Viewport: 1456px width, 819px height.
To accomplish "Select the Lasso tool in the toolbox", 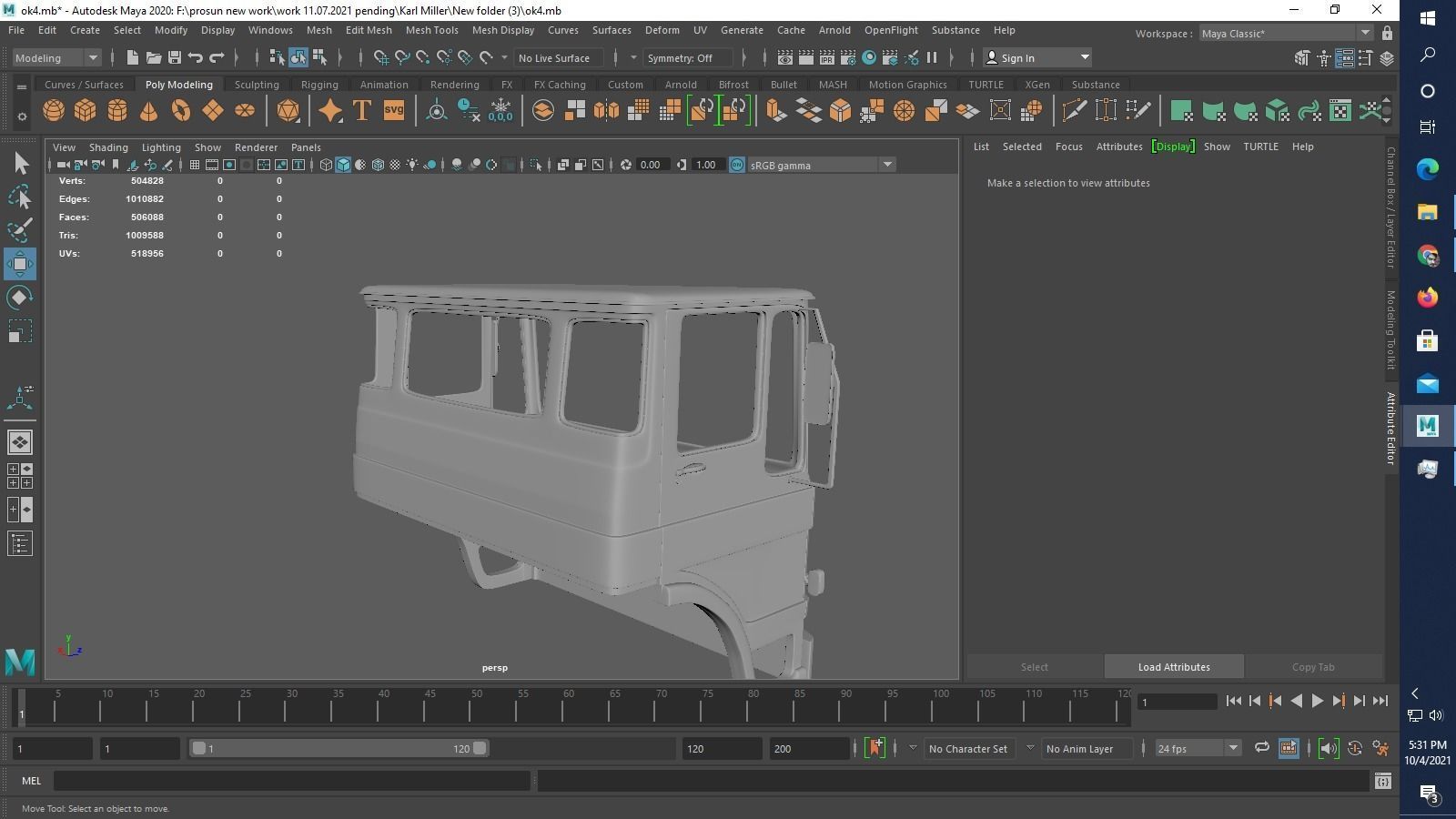I will pos(20,197).
